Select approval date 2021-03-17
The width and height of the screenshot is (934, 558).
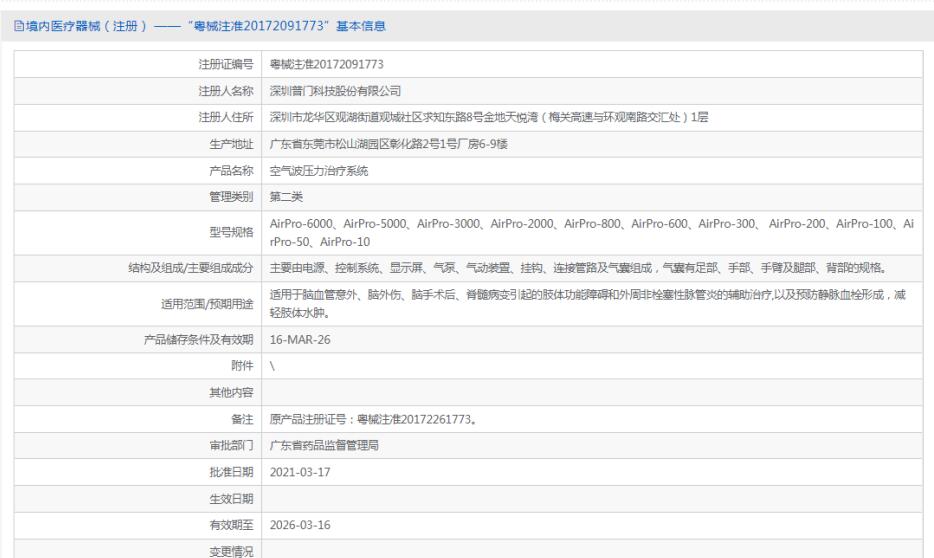click(300, 472)
